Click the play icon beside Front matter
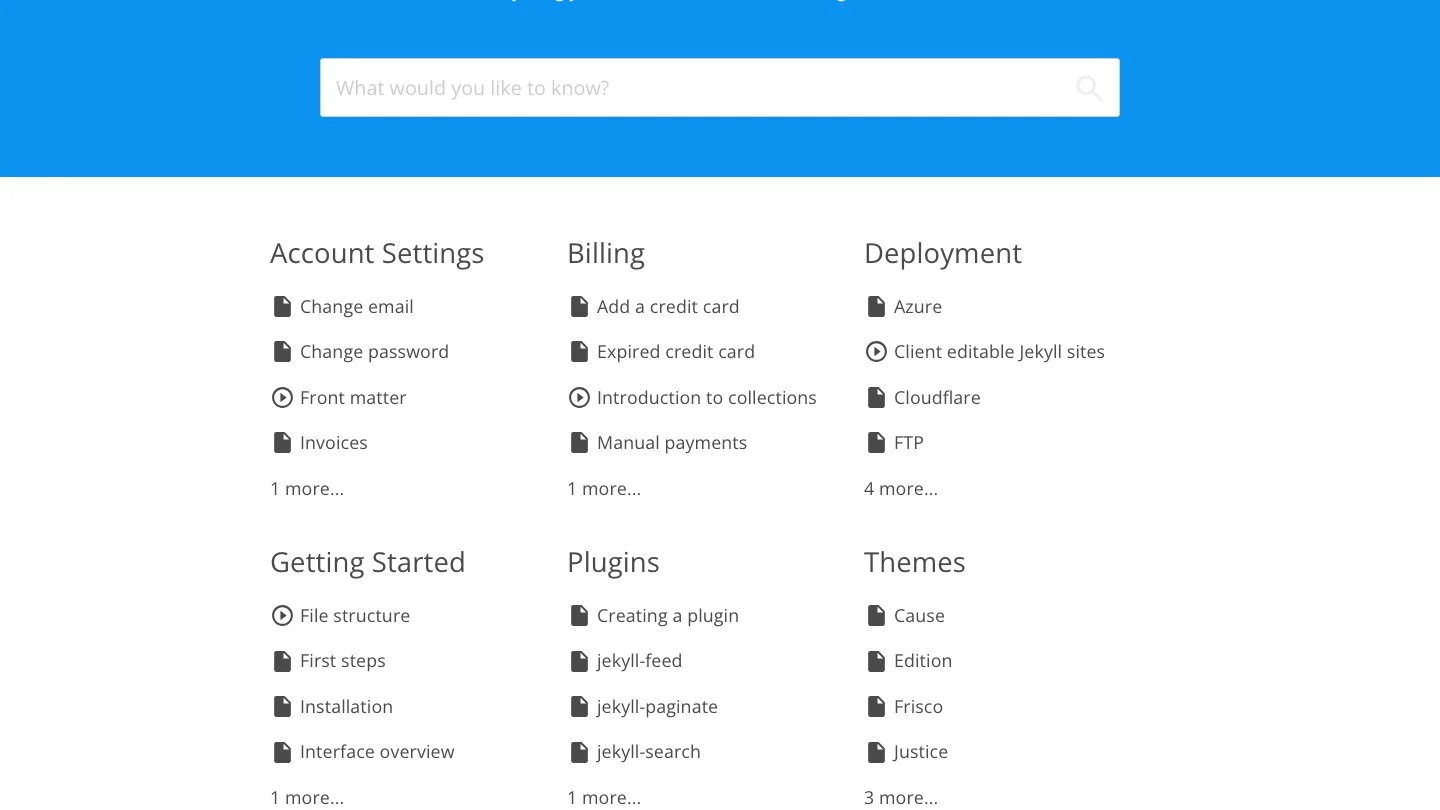 [x=282, y=398]
